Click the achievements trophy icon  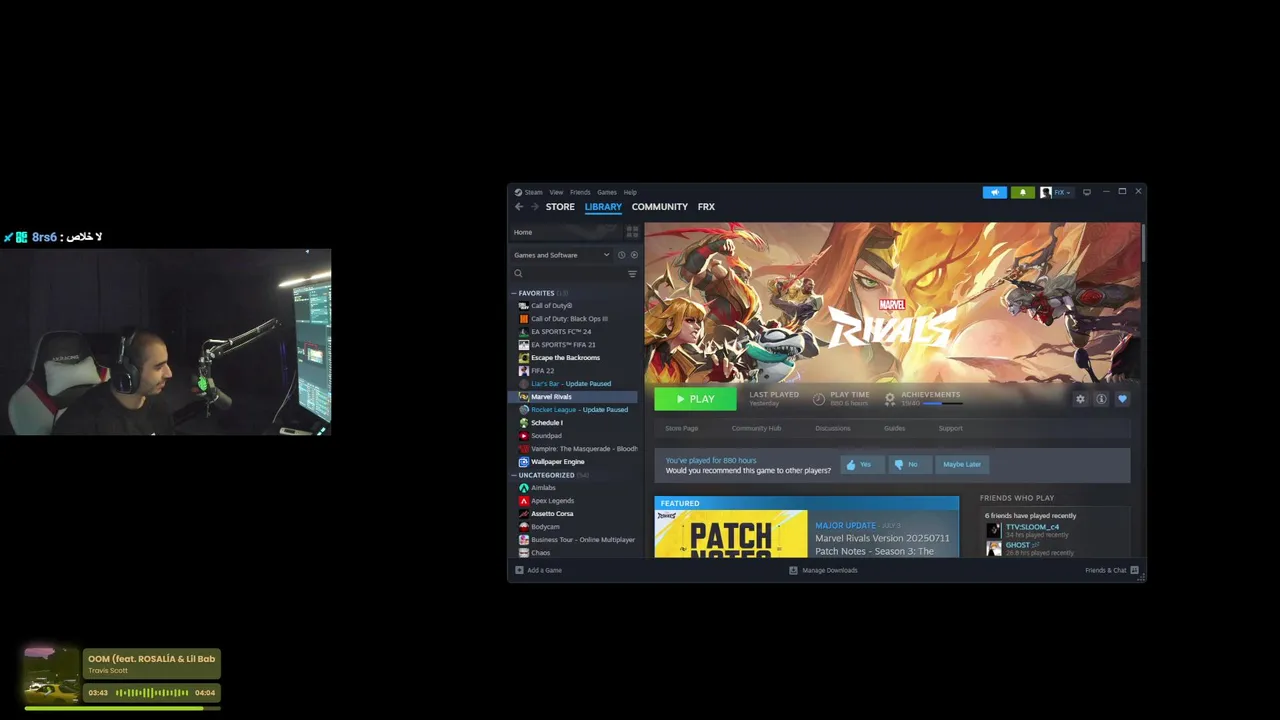click(x=890, y=399)
